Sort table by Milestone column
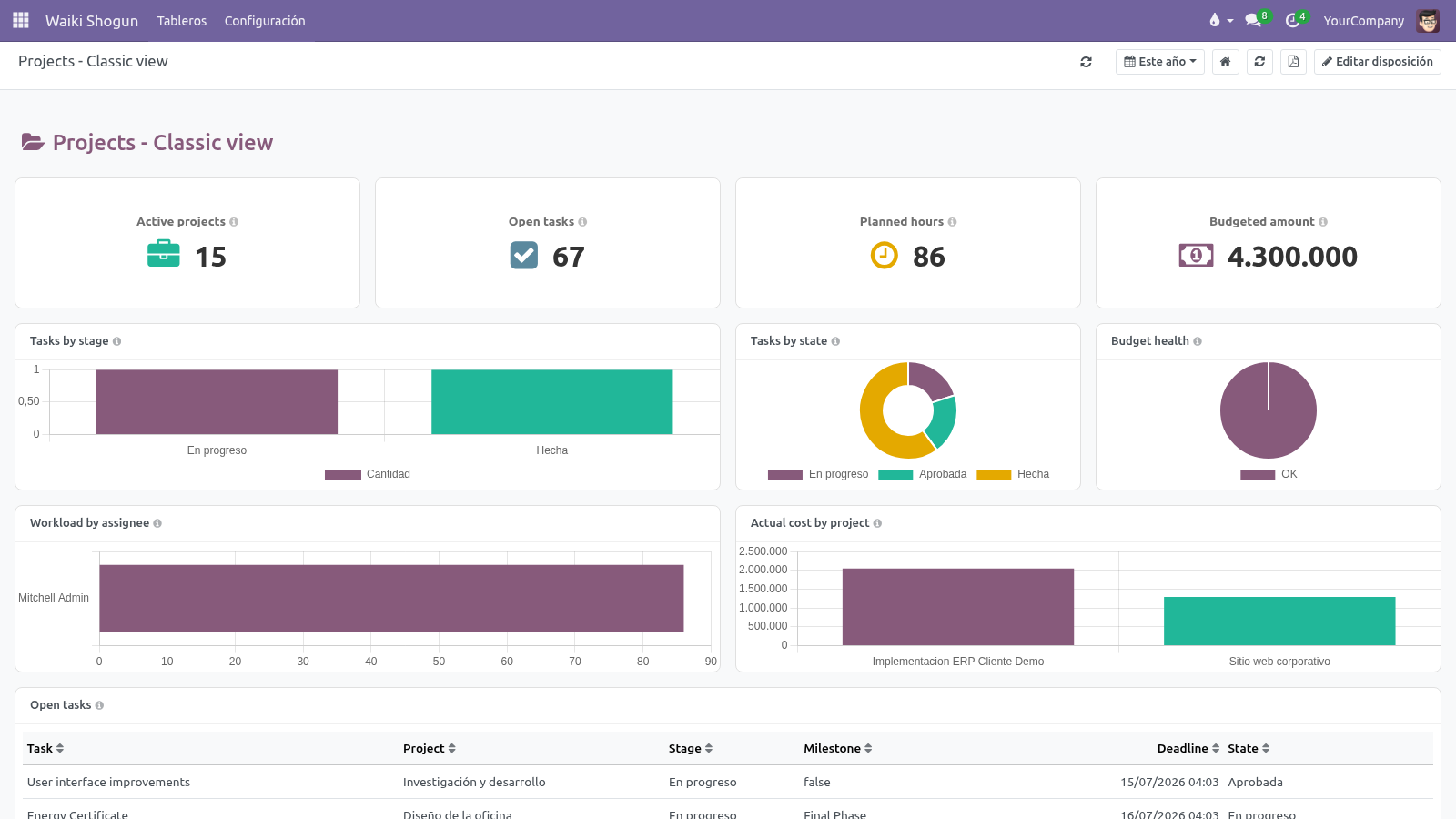Viewport: 1456px width, 819px height. 838,748
